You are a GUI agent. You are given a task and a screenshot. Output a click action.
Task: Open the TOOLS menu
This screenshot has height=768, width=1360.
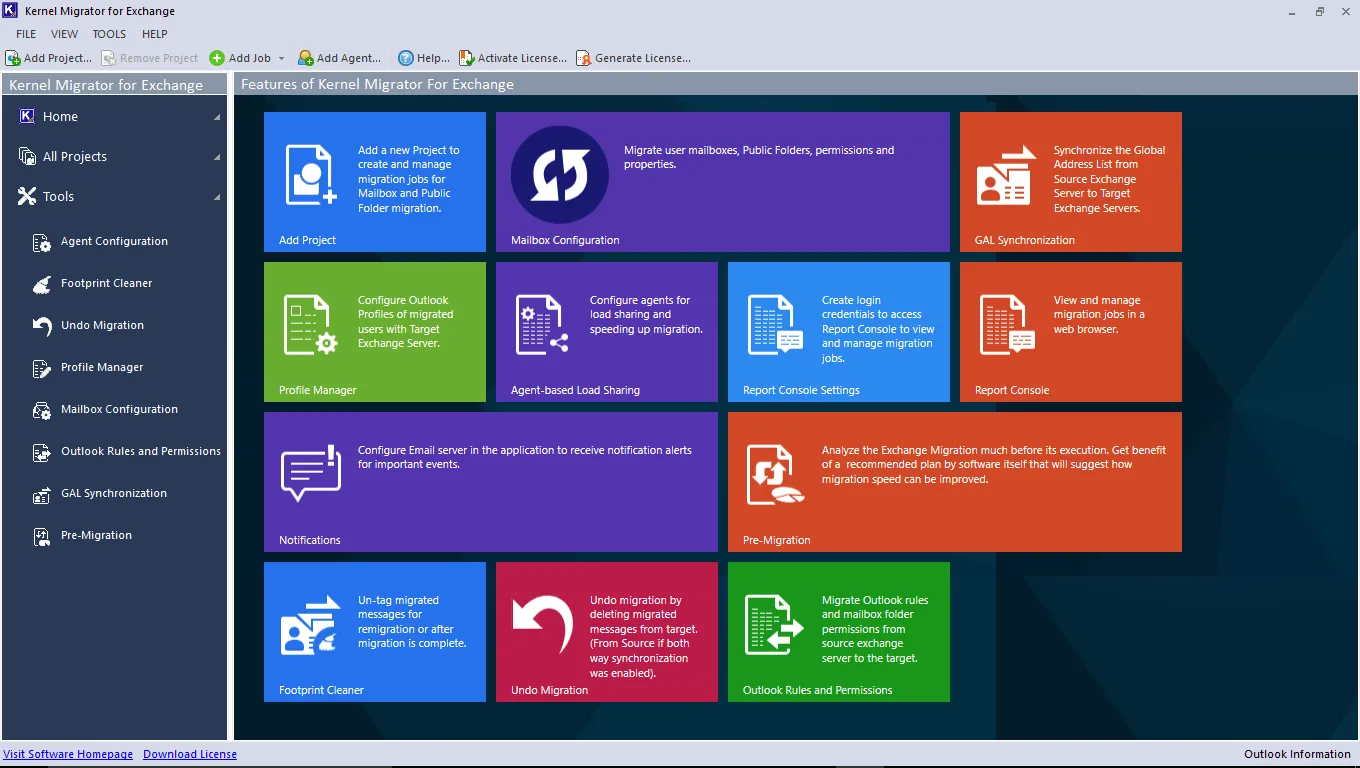[109, 34]
